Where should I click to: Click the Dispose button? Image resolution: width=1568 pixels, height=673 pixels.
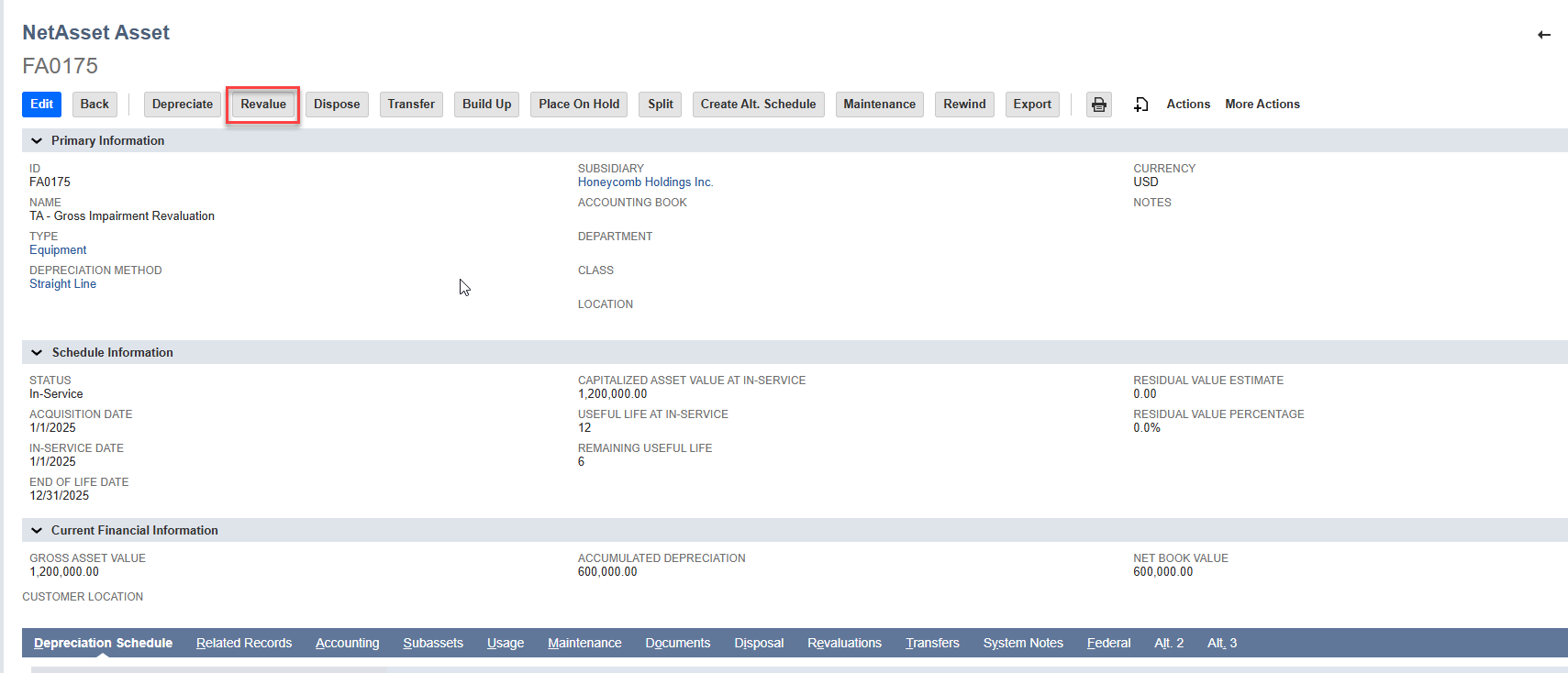337,105
